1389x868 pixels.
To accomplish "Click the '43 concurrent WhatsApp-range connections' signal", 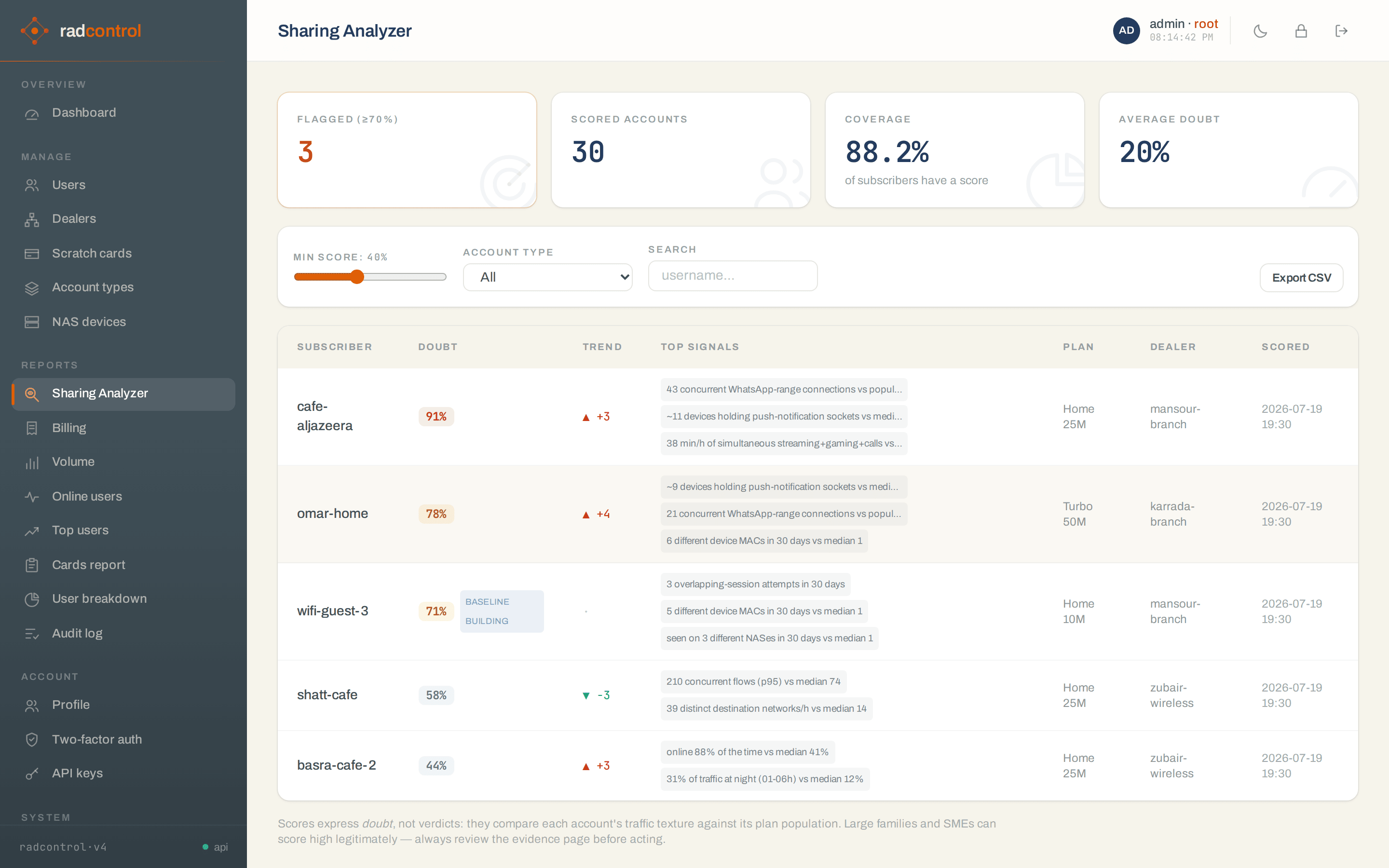I will click(x=783, y=390).
